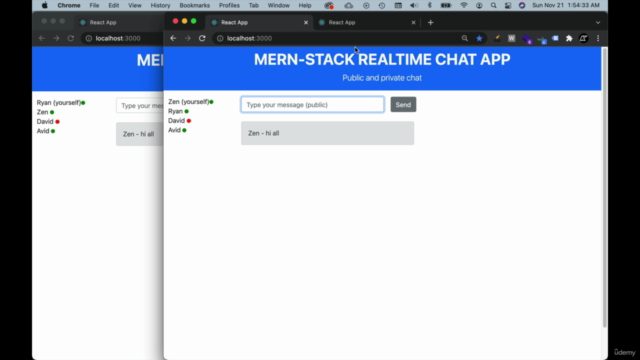Bookmark this page with the star icon
The width and height of the screenshot is (640, 360).
(x=479, y=38)
